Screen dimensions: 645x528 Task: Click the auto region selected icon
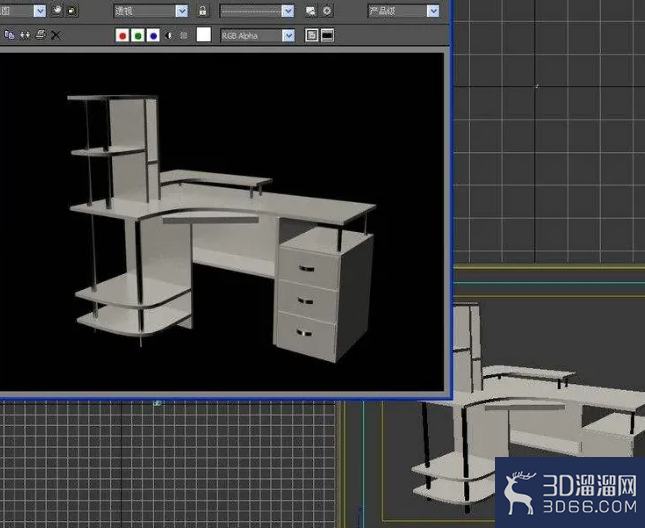tap(72, 11)
